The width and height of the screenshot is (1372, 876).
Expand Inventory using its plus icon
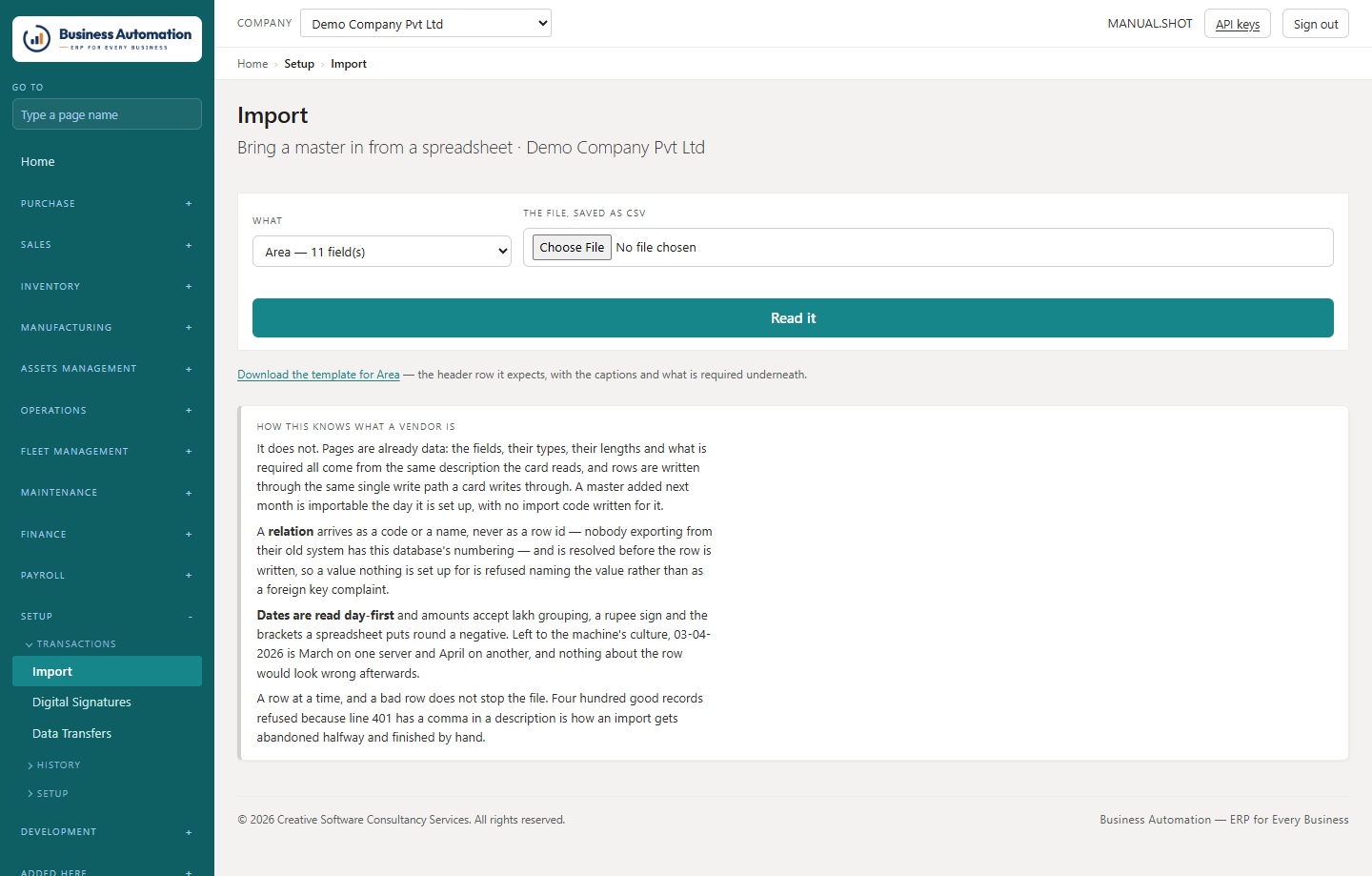(189, 287)
